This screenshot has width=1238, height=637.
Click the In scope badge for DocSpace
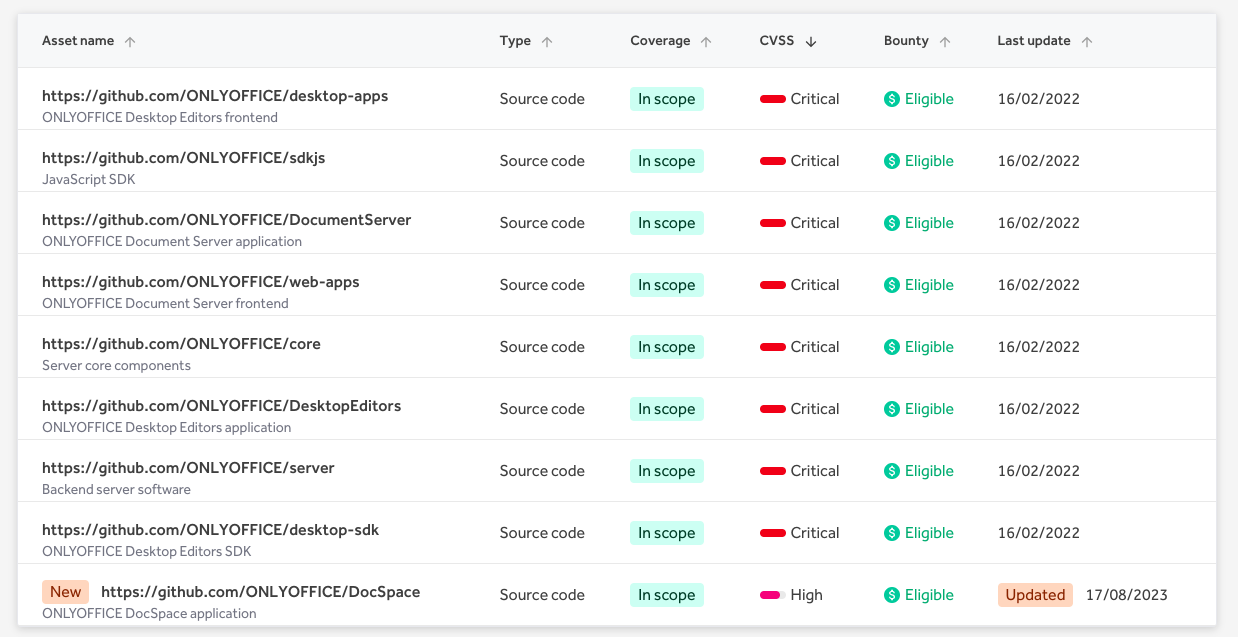tap(667, 595)
